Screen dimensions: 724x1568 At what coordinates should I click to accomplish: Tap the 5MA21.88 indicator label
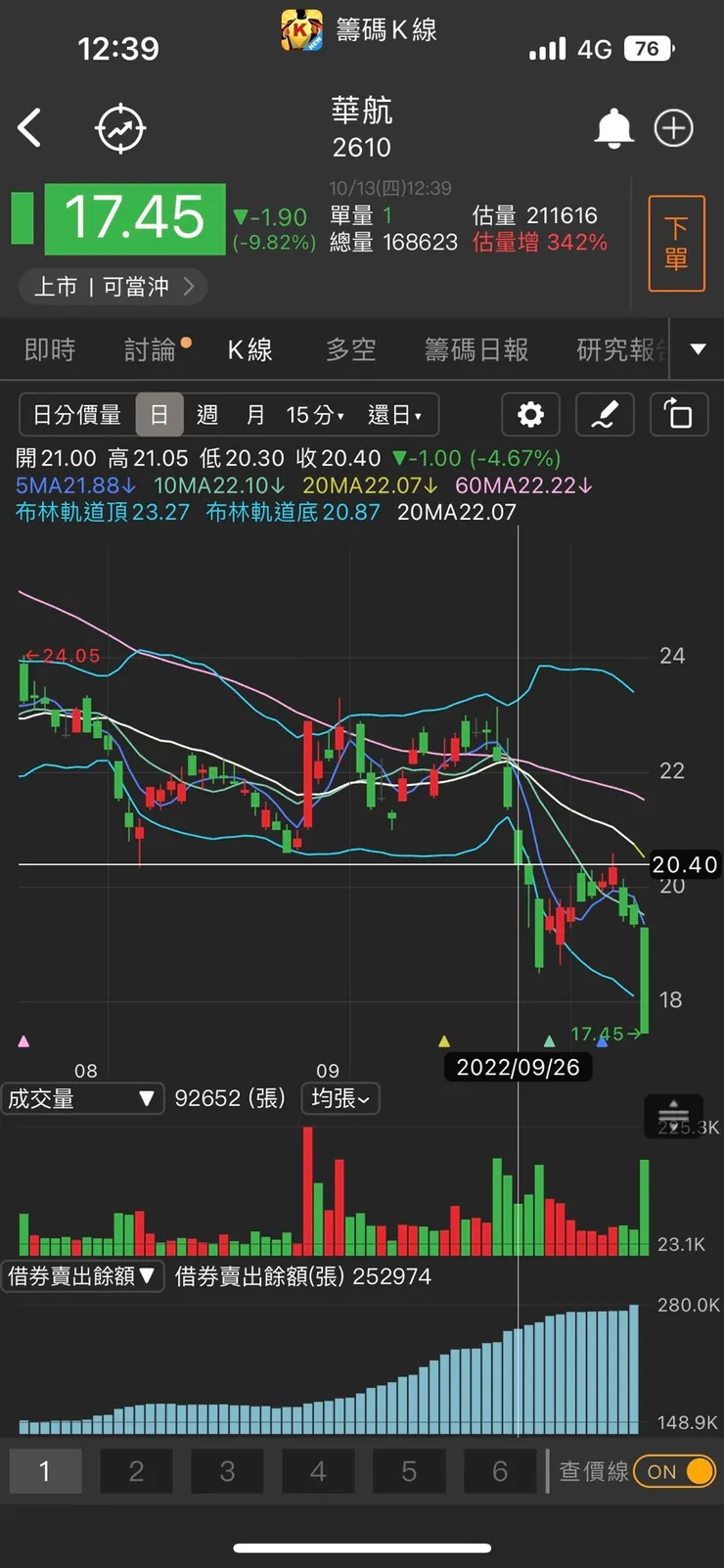coord(75,485)
